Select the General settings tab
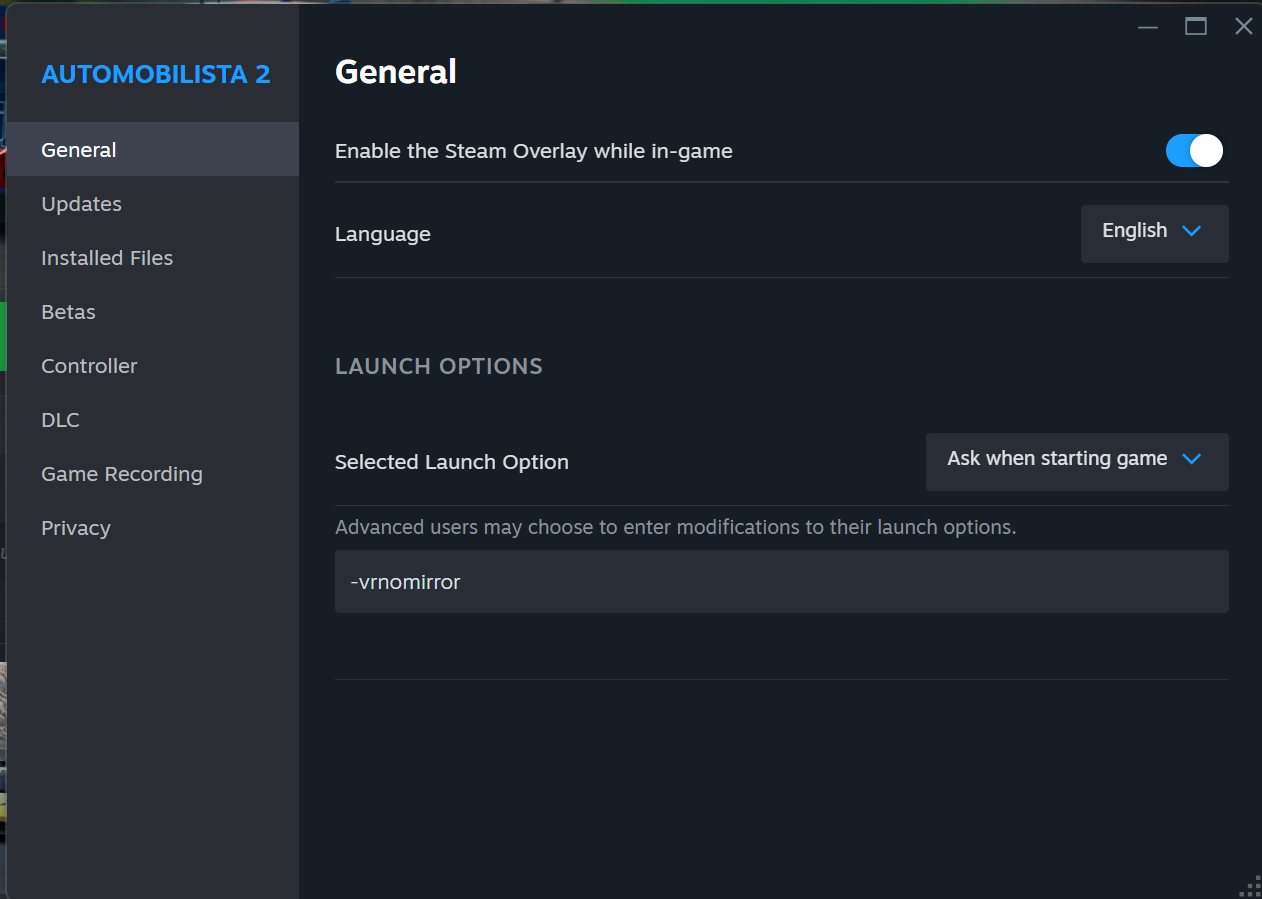This screenshot has height=899, width=1262. (x=79, y=150)
